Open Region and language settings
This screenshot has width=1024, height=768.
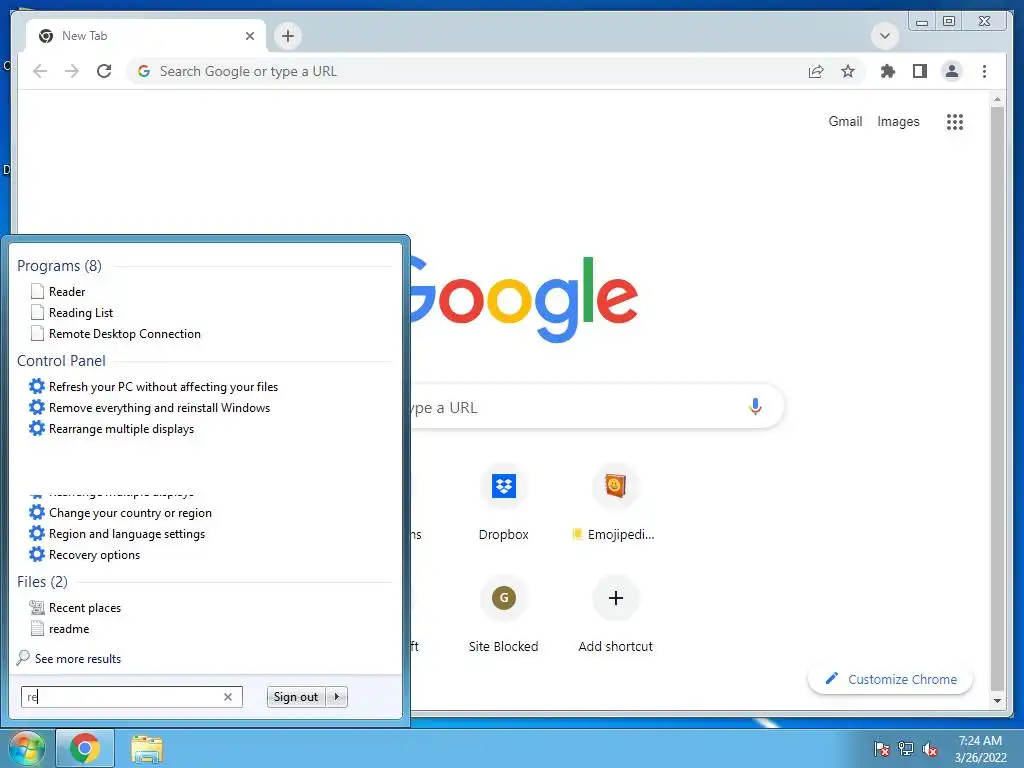127,534
